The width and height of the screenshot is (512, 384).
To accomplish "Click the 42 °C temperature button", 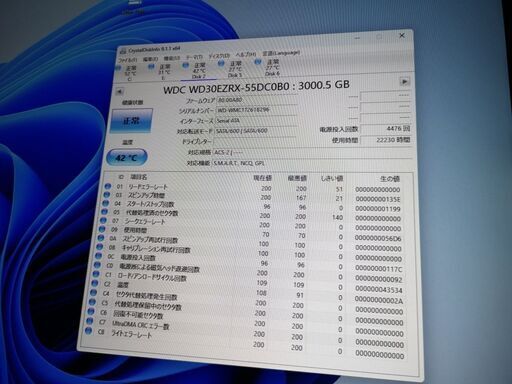I will [x=127, y=157].
